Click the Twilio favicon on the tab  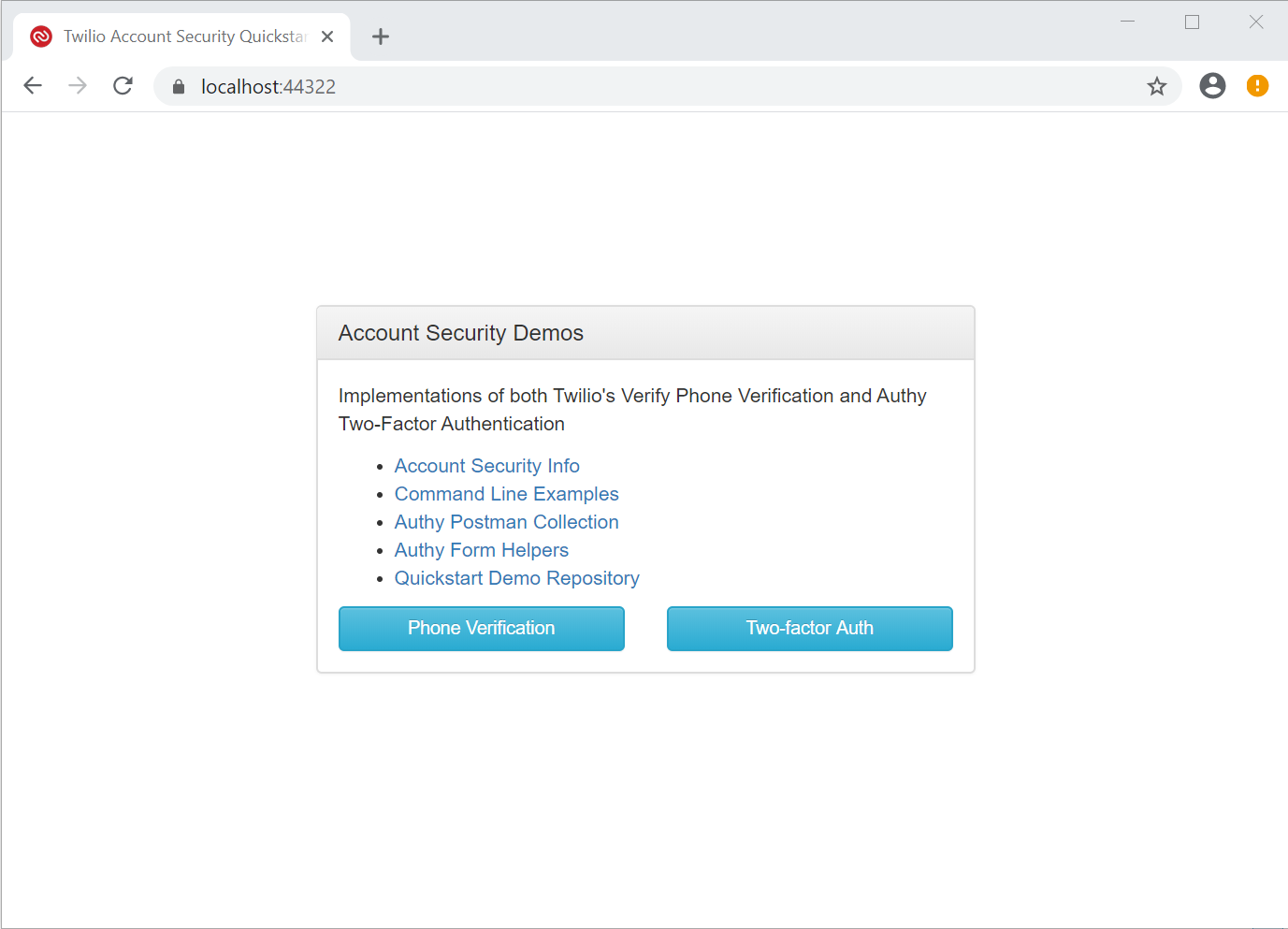41,36
